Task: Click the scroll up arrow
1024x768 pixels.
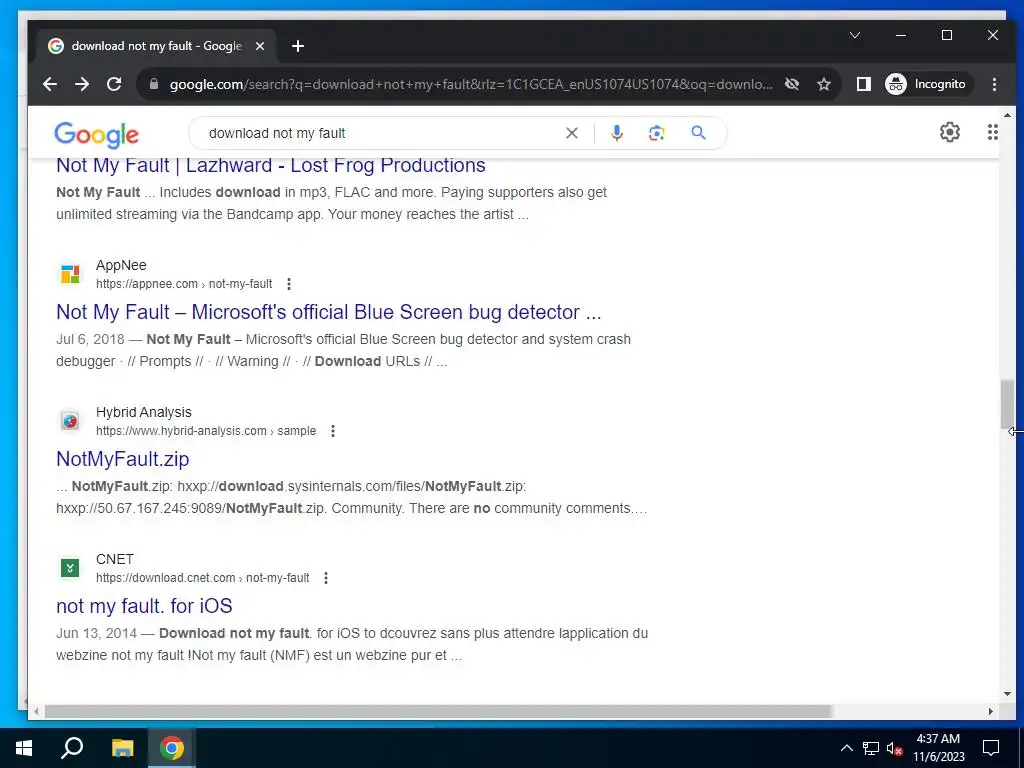Action: pyautogui.click(x=1007, y=116)
